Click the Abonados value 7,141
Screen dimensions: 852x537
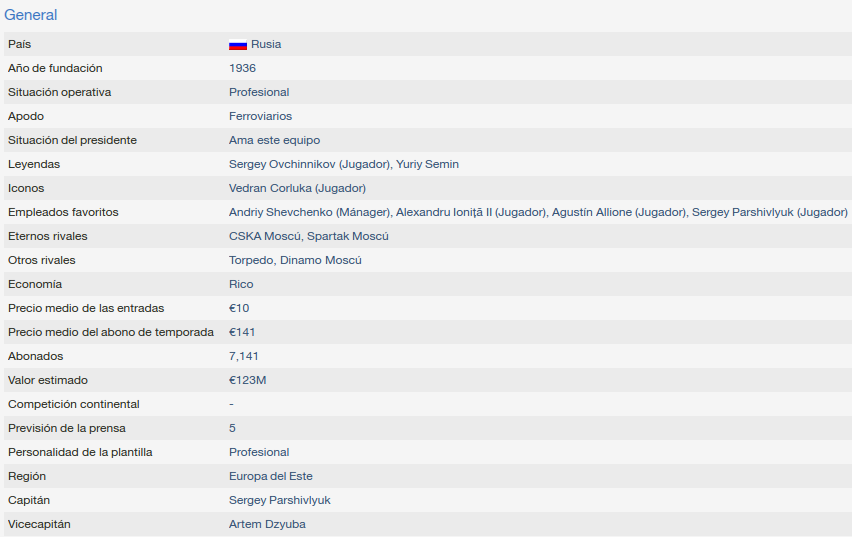[243, 356]
